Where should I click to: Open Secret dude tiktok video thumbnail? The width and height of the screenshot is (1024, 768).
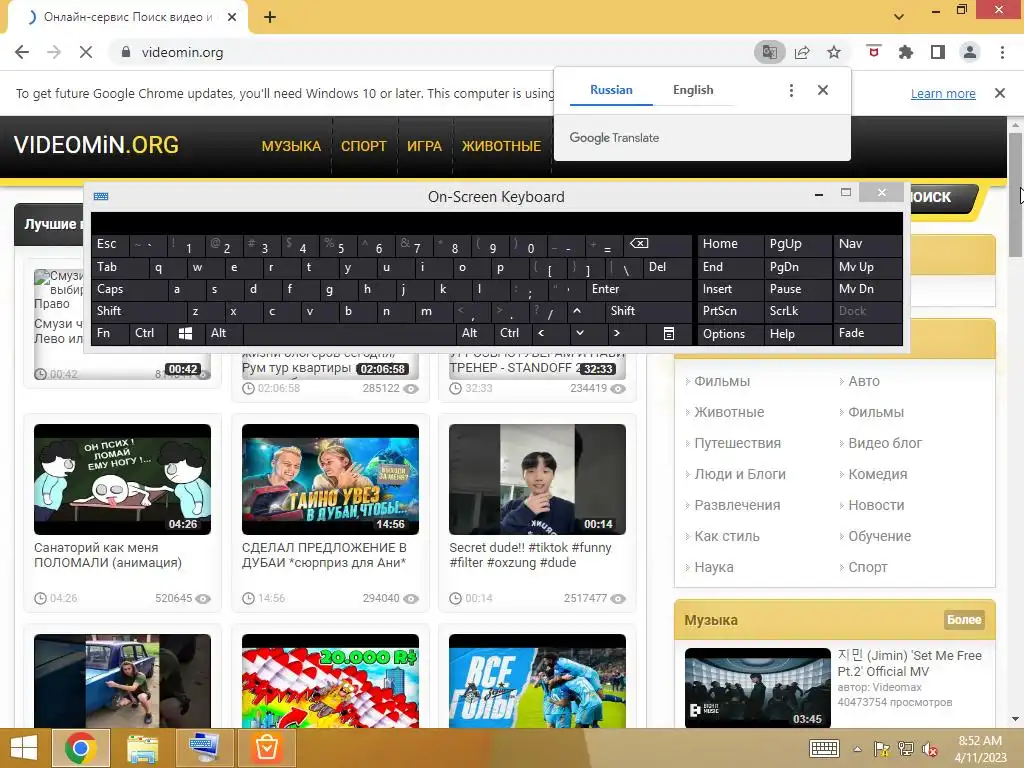click(x=537, y=479)
